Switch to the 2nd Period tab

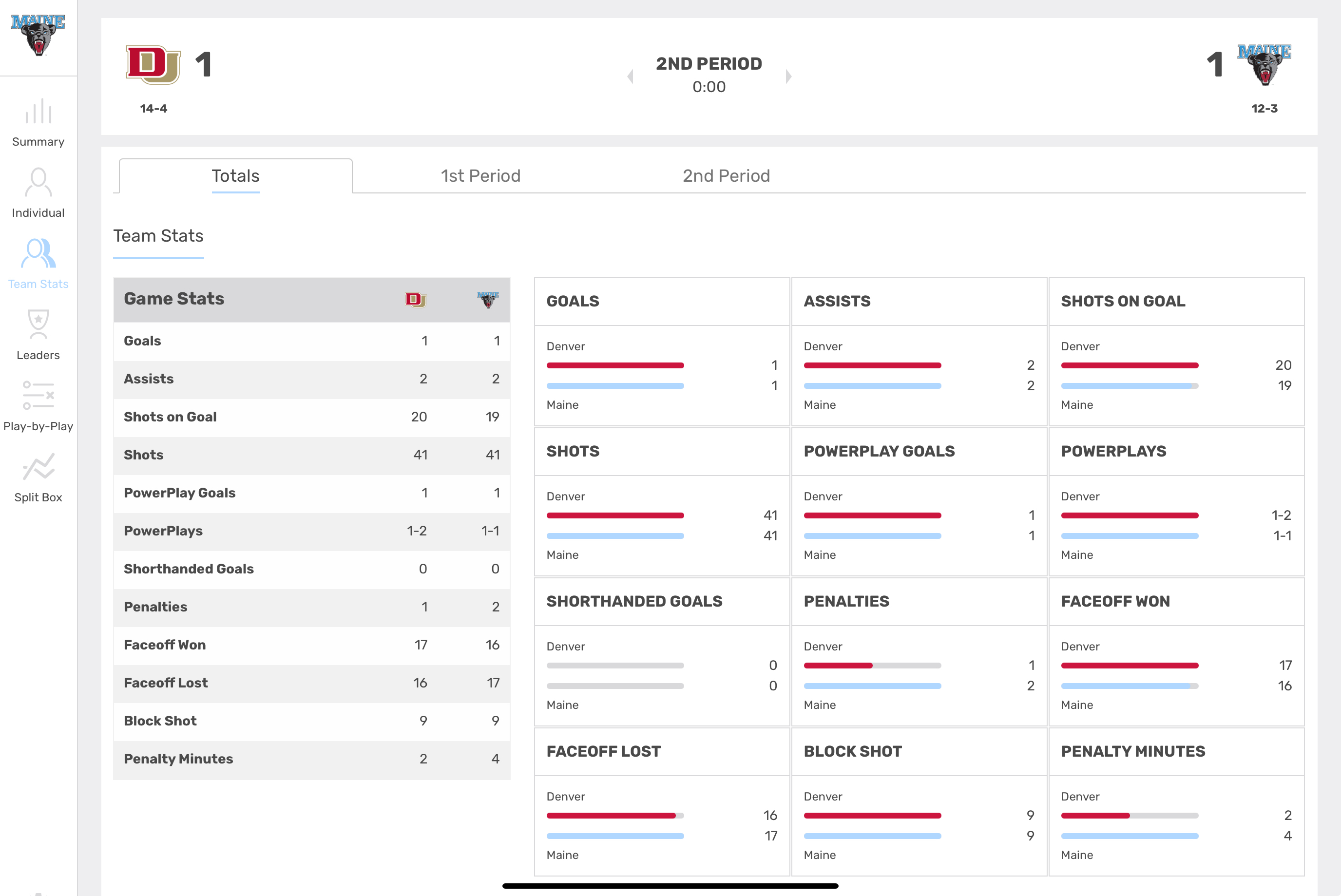click(726, 176)
